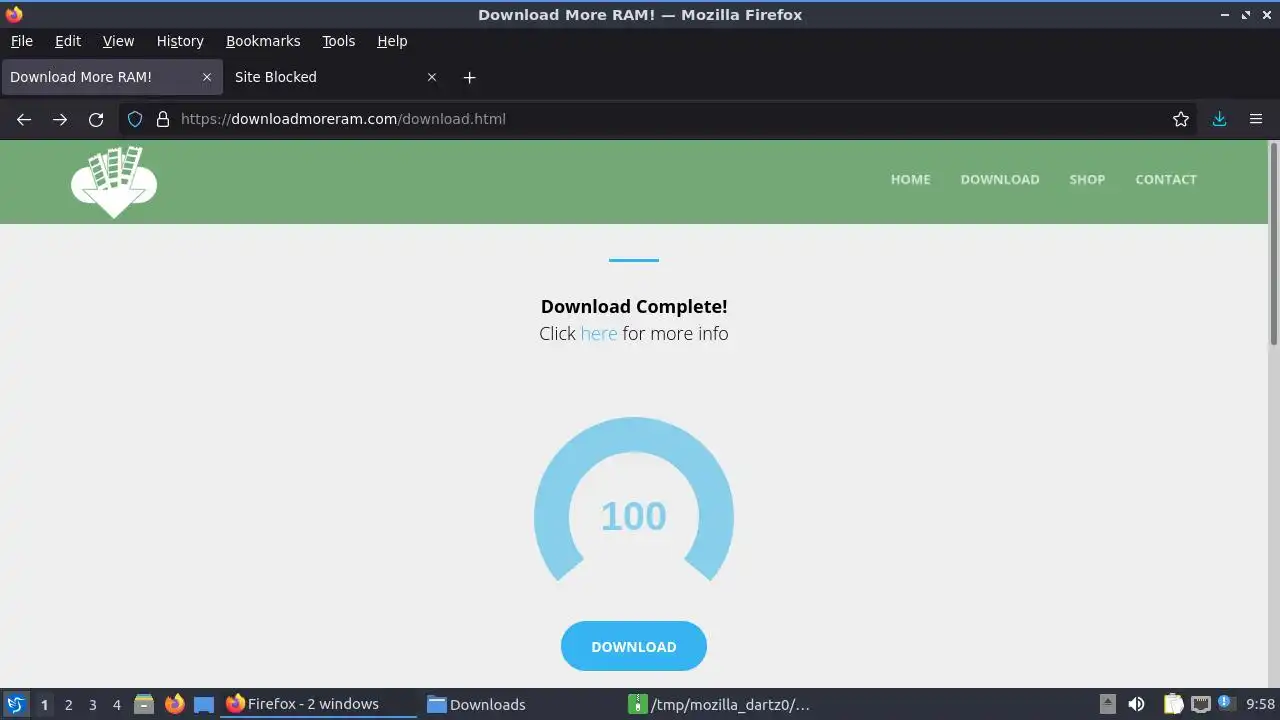Open the Tools menu
1280x720 pixels.
tap(338, 41)
